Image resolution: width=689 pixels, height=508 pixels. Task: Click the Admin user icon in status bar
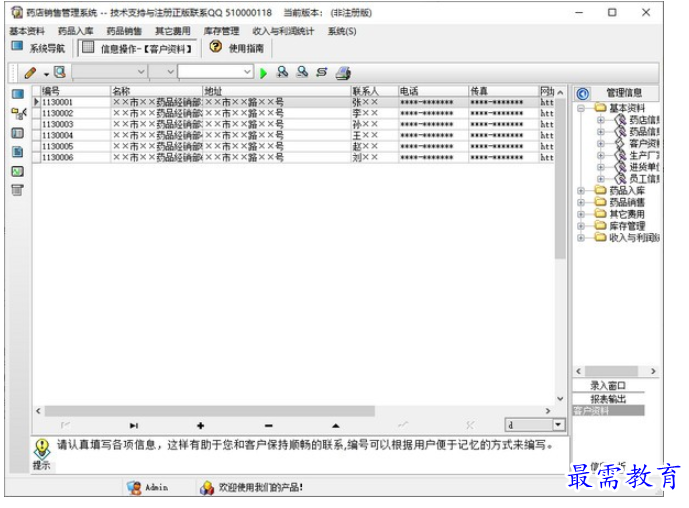click(134, 488)
